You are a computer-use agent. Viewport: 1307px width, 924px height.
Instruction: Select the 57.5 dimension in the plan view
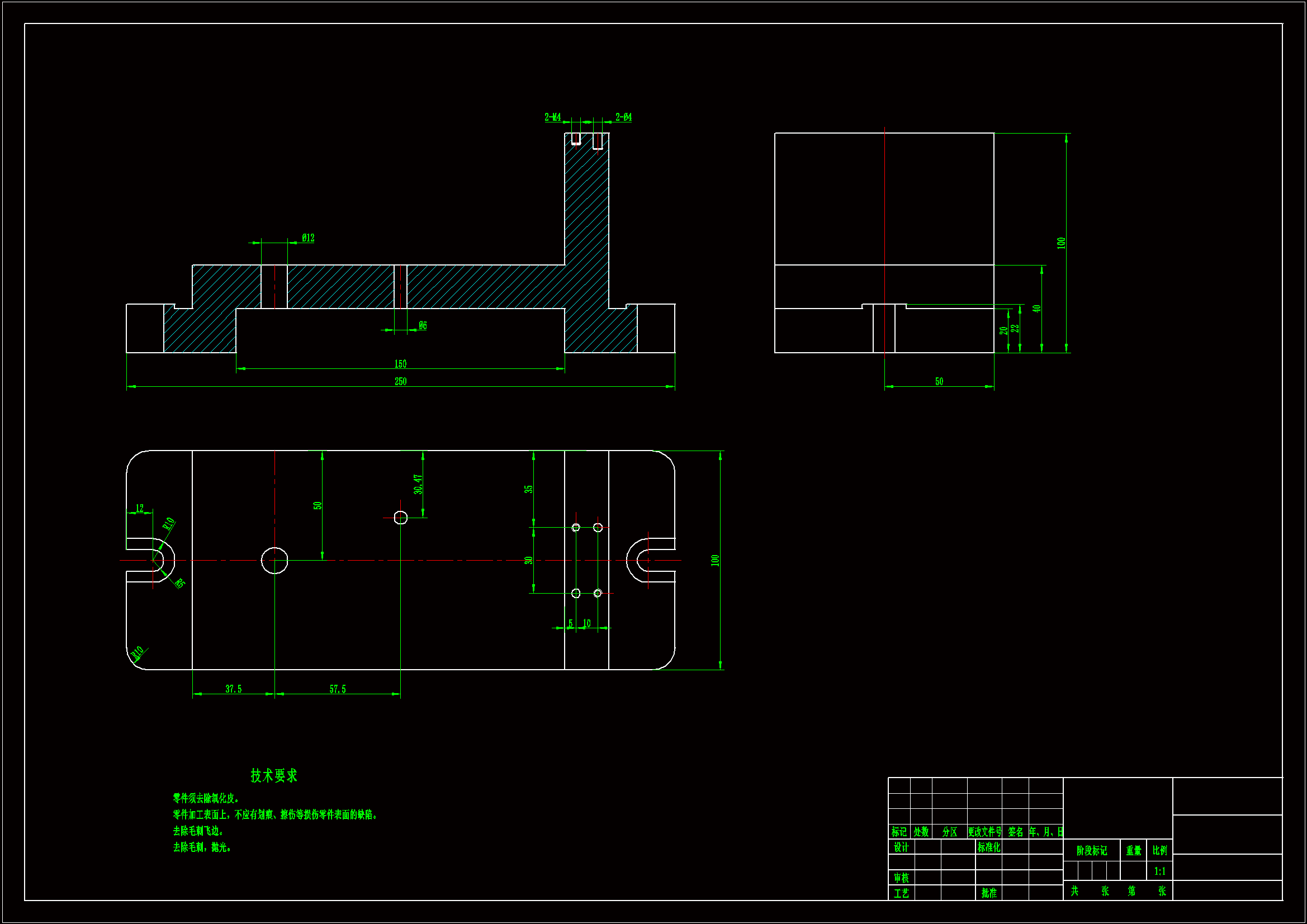338,689
